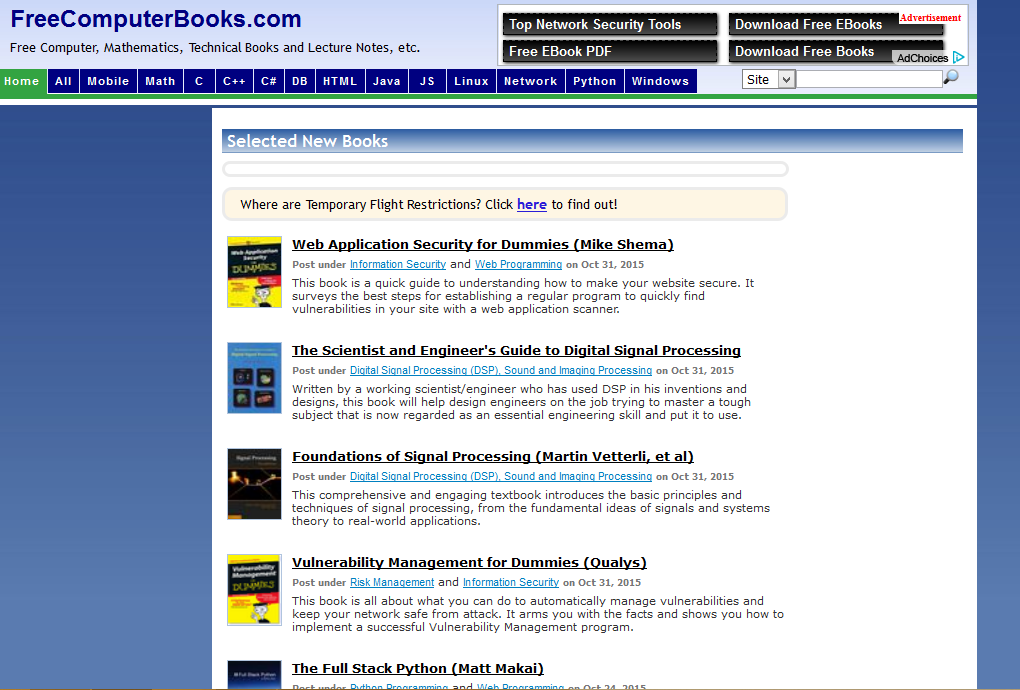Go to the Home tab
This screenshot has height=690, width=1020.
click(x=23, y=81)
